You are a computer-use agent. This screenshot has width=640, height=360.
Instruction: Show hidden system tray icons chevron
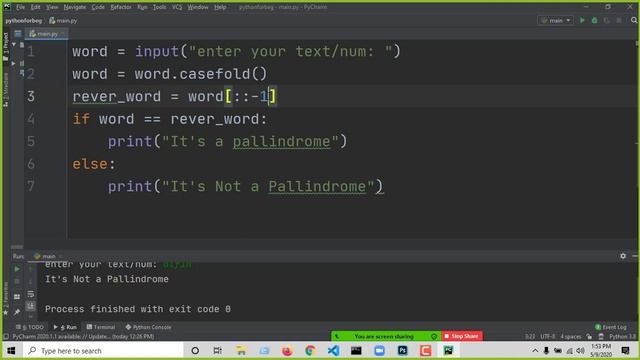click(x=535, y=351)
